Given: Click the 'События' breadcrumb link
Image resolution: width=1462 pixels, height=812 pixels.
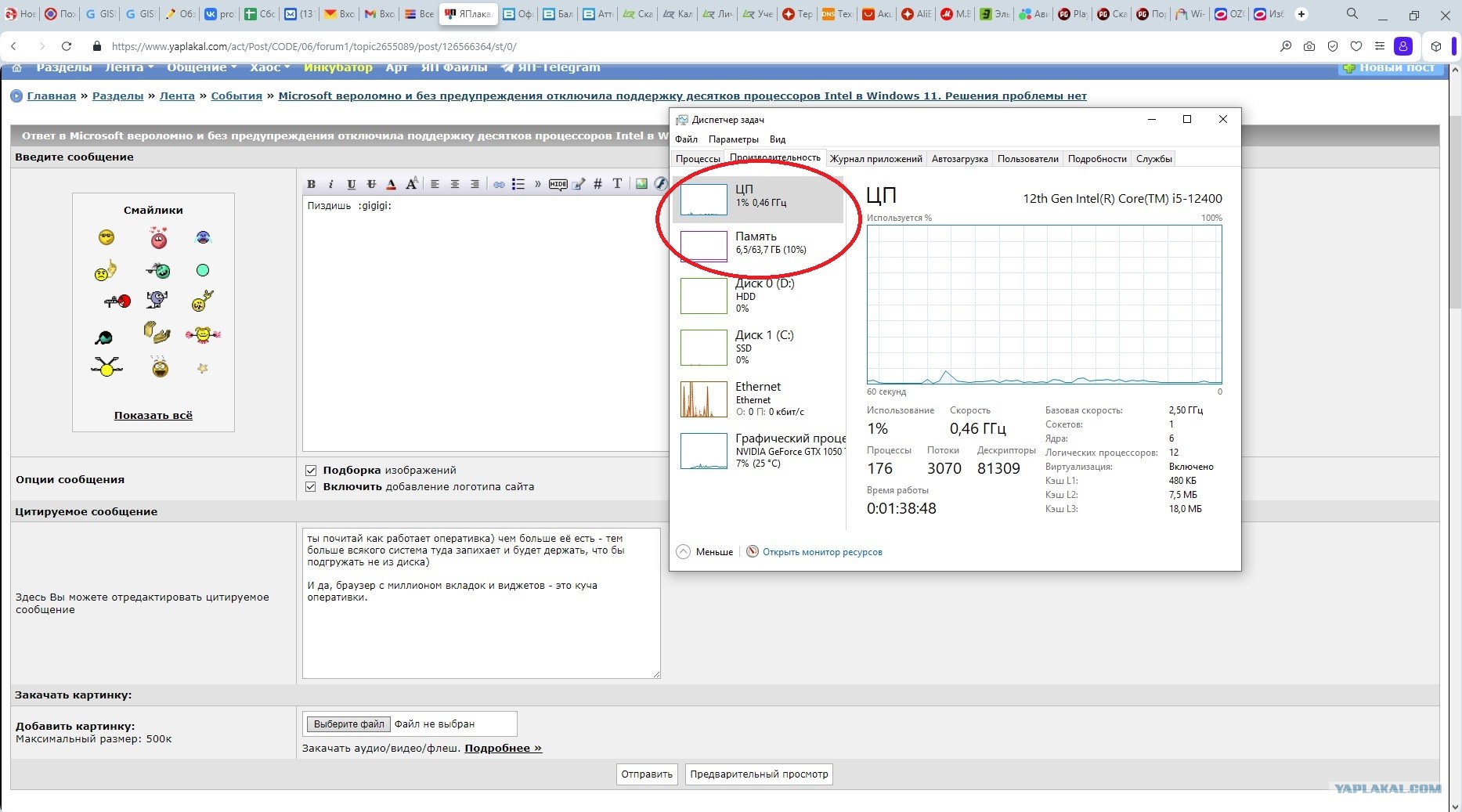Looking at the screenshot, I should (236, 96).
